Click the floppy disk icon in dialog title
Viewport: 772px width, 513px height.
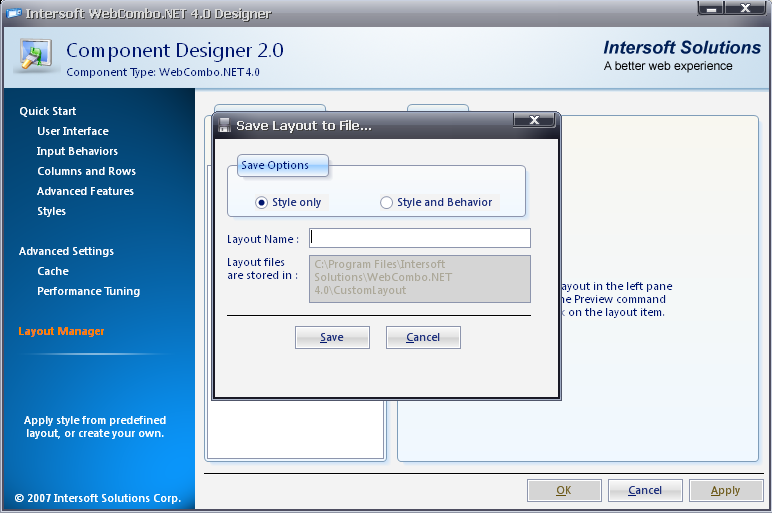(225, 126)
